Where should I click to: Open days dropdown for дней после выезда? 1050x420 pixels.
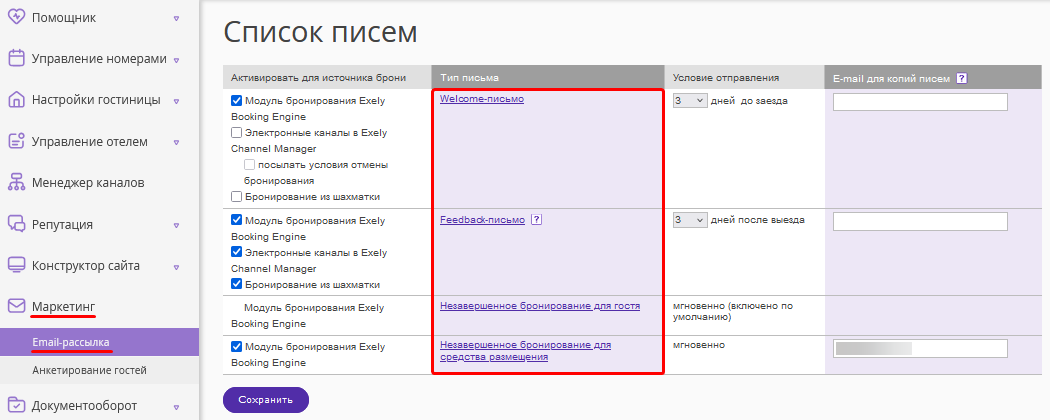click(690, 220)
